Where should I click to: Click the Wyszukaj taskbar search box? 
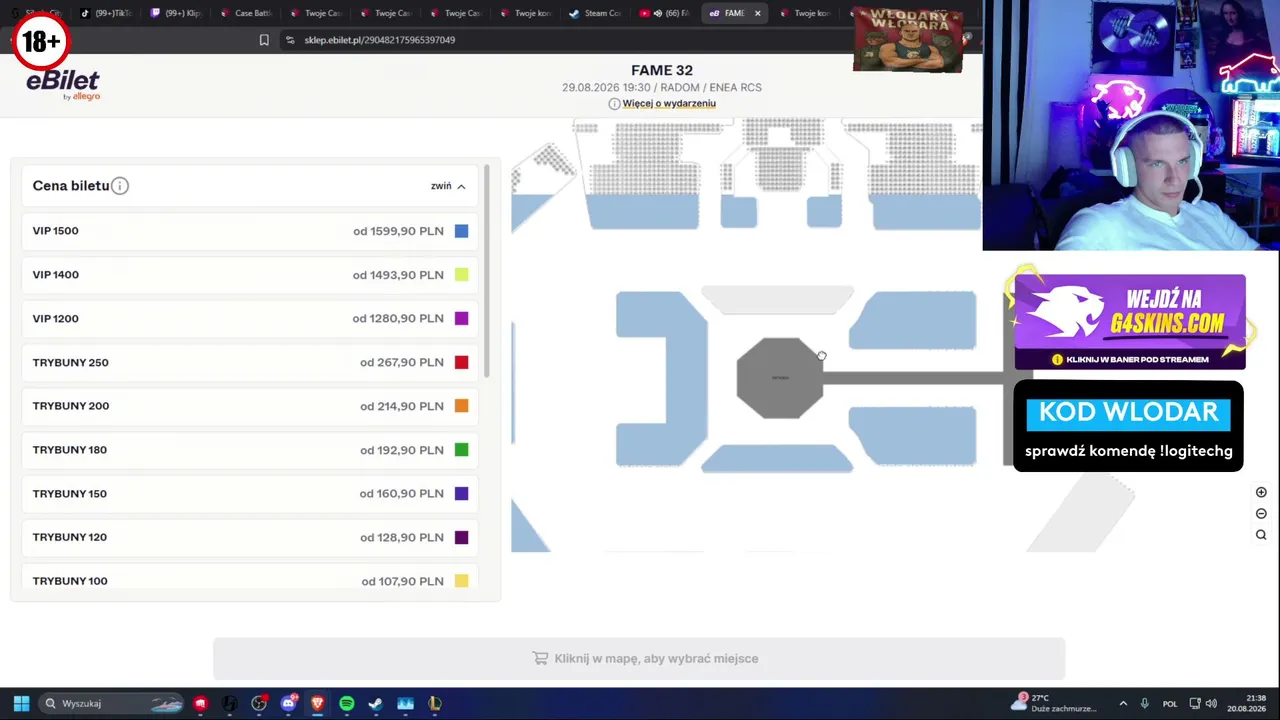click(x=112, y=703)
